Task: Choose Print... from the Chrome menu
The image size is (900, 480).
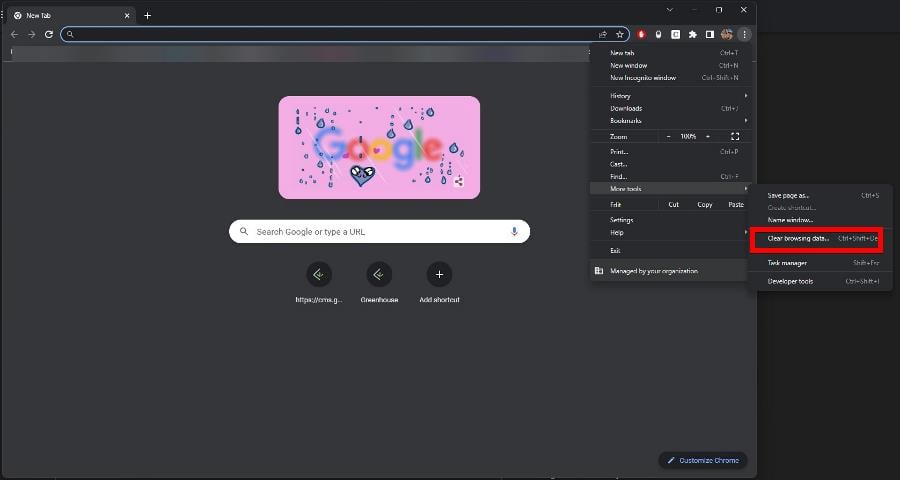Action: click(x=669, y=152)
